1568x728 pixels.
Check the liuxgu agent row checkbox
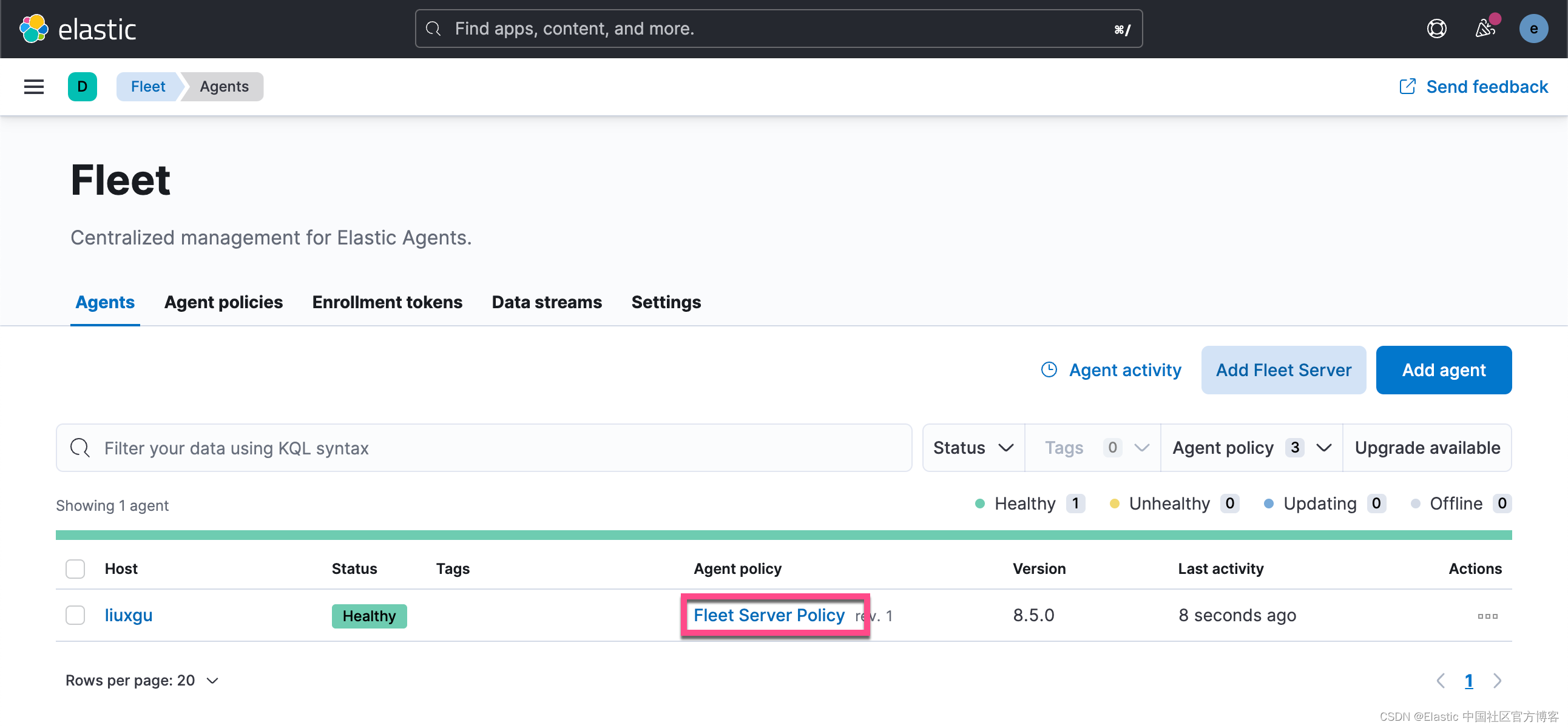[x=75, y=615]
